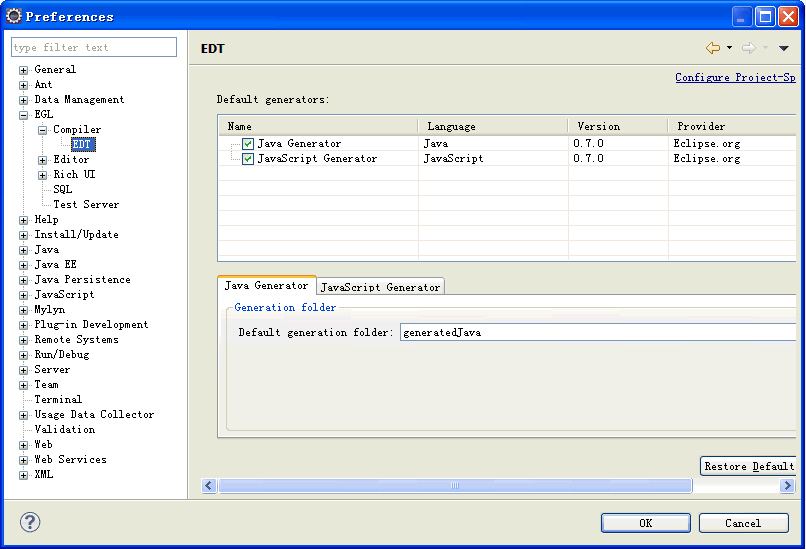Switch to the JavaScript Generator tab
Screen dimensions: 806x549
coord(380,287)
